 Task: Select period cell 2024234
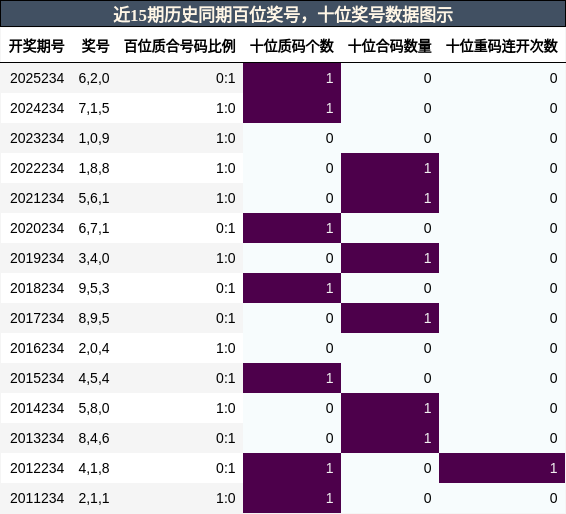(37, 108)
